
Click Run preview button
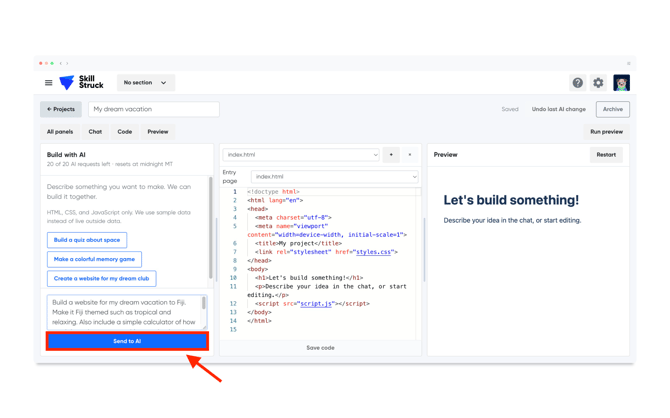tap(606, 132)
